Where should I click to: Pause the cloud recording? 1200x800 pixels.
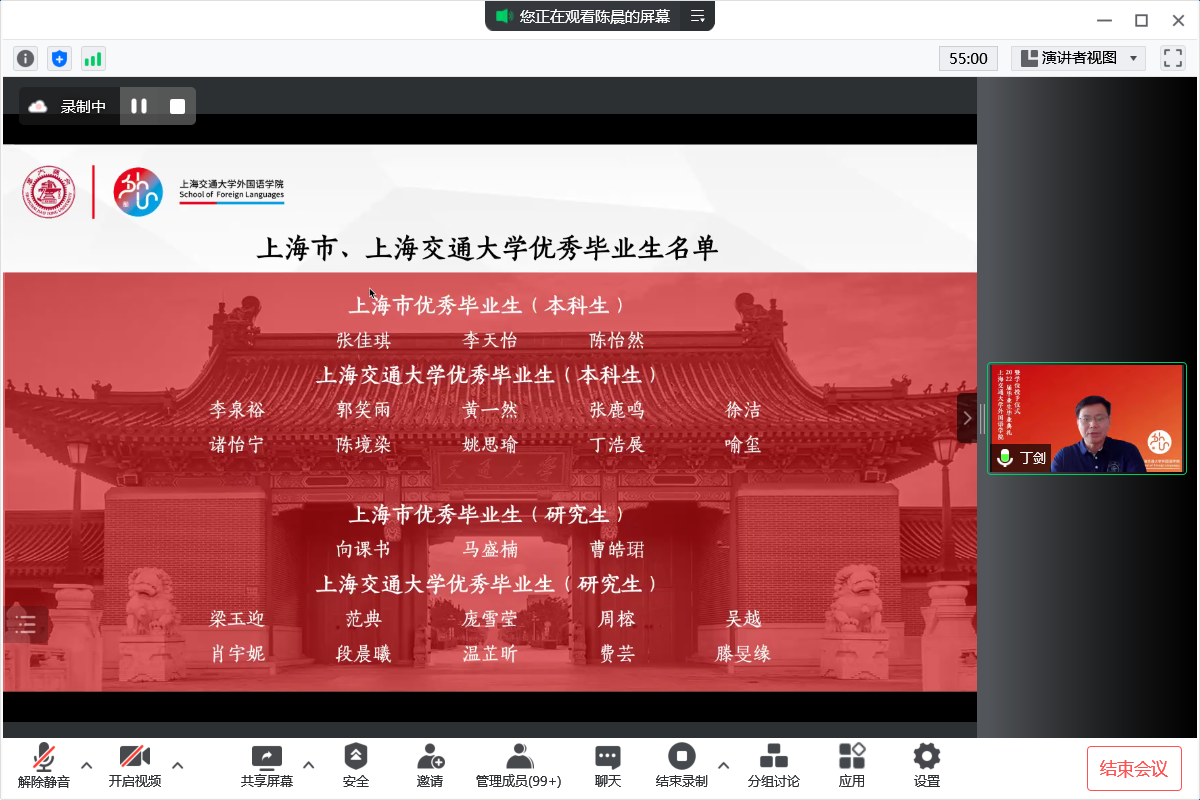tap(139, 106)
